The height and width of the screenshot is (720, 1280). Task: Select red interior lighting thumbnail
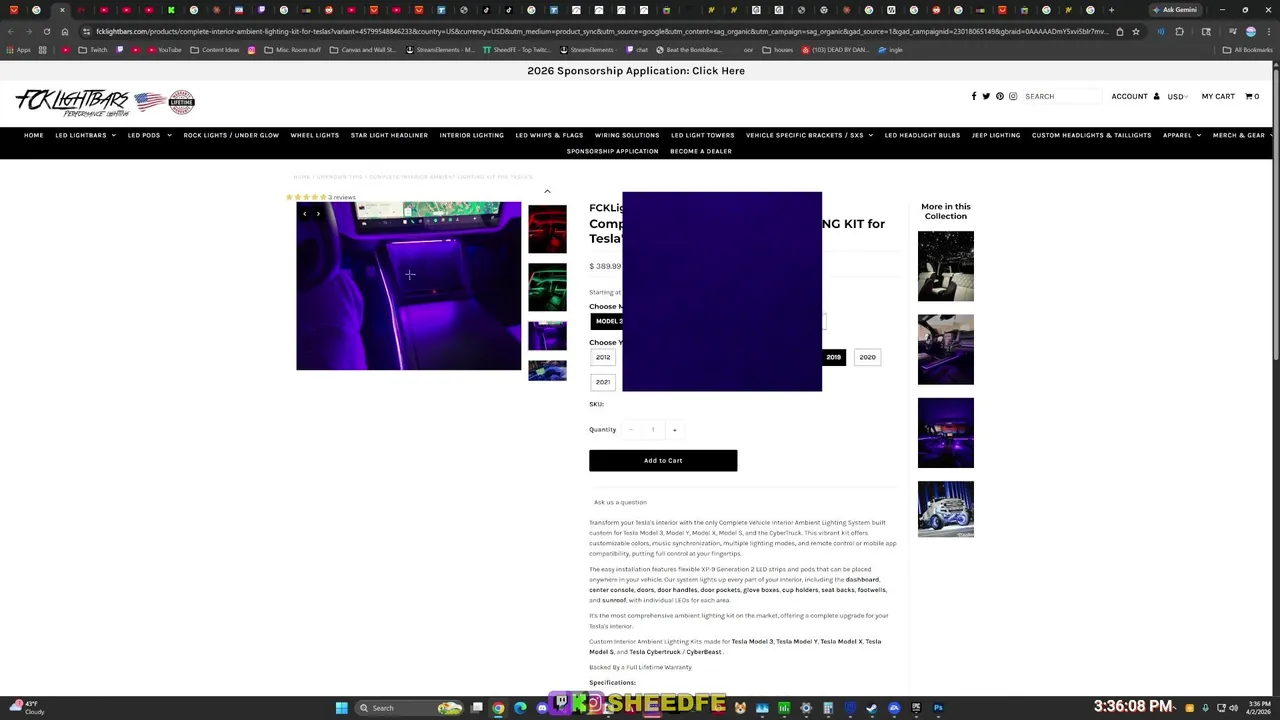(x=547, y=229)
